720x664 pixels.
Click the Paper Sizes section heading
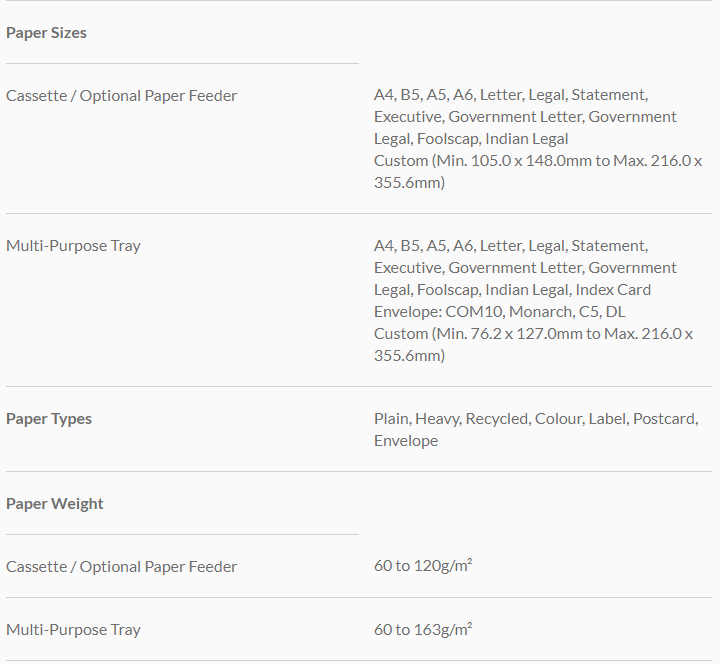(x=46, y=33)
